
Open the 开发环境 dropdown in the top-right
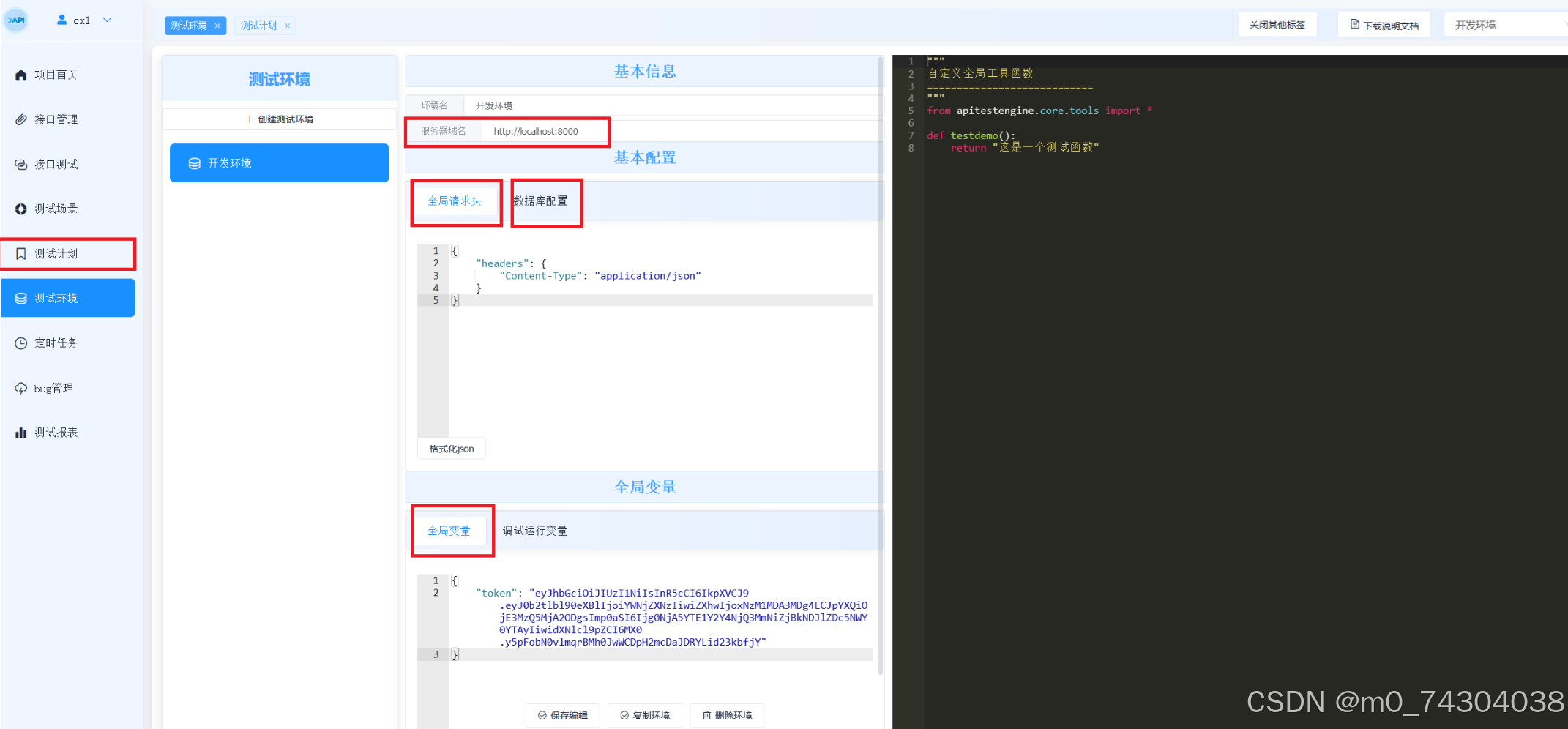click(x=1505, y=23)
